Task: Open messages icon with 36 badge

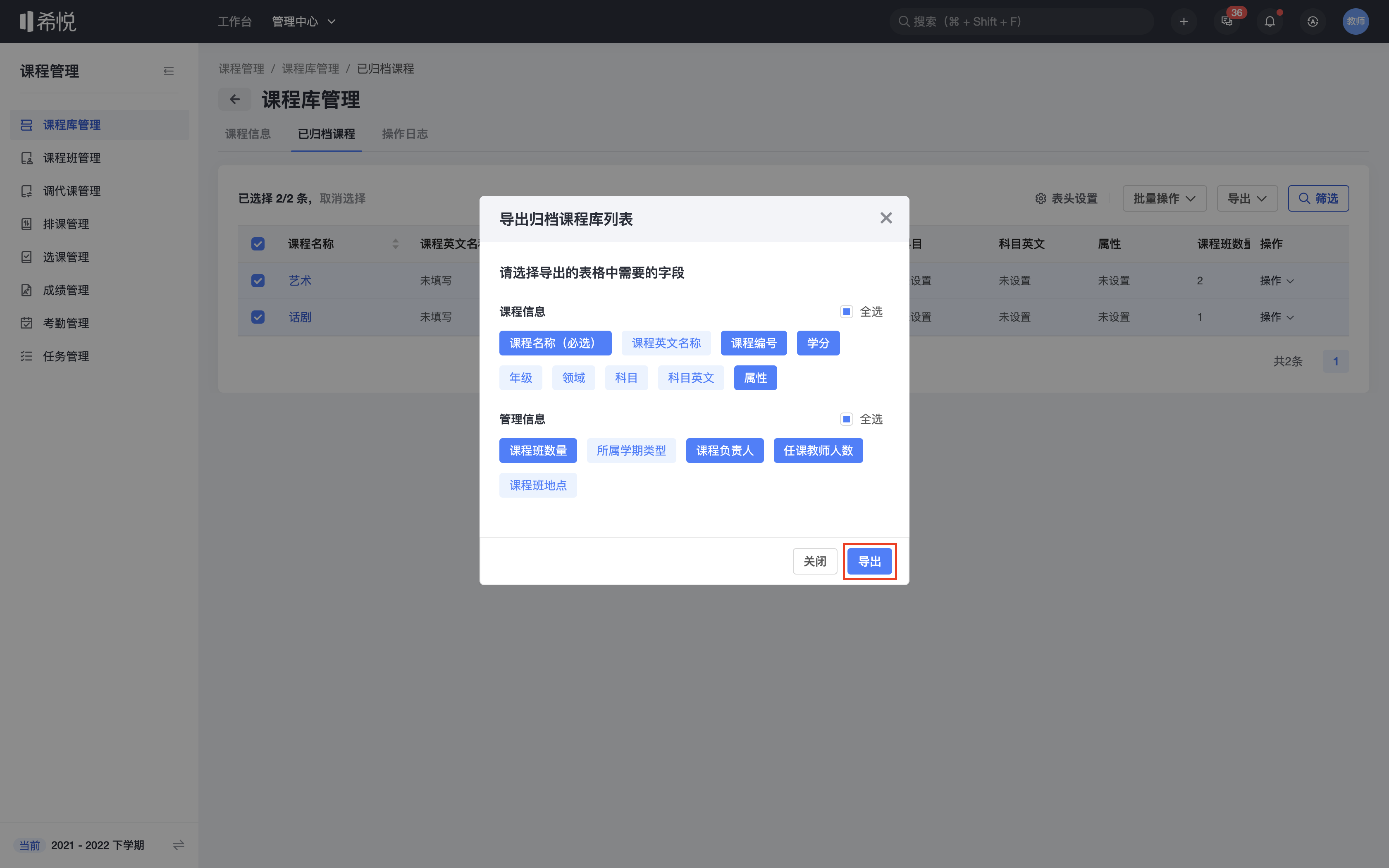Action: pos(1227,21)
